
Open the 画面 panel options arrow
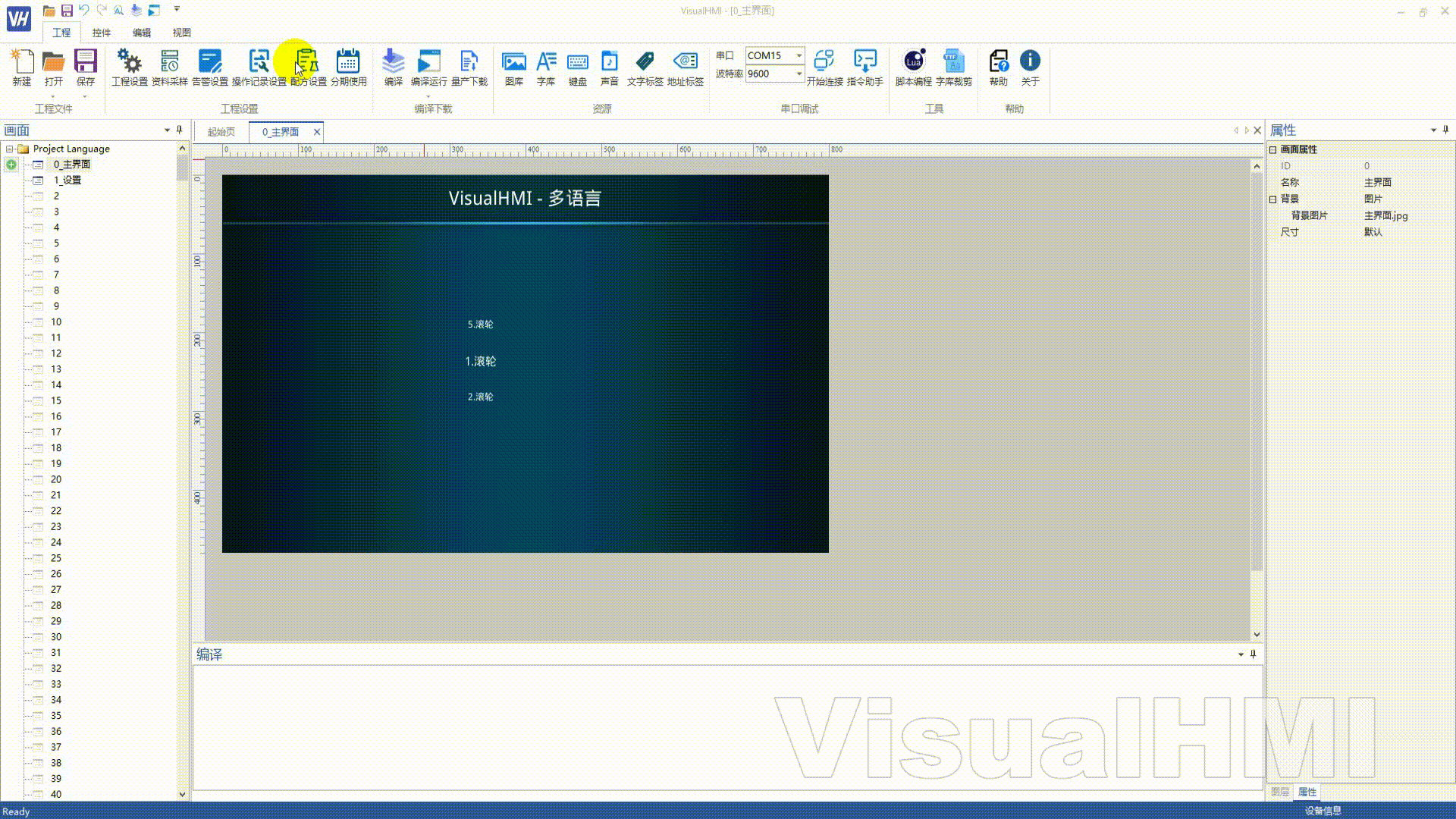[167, 130]
